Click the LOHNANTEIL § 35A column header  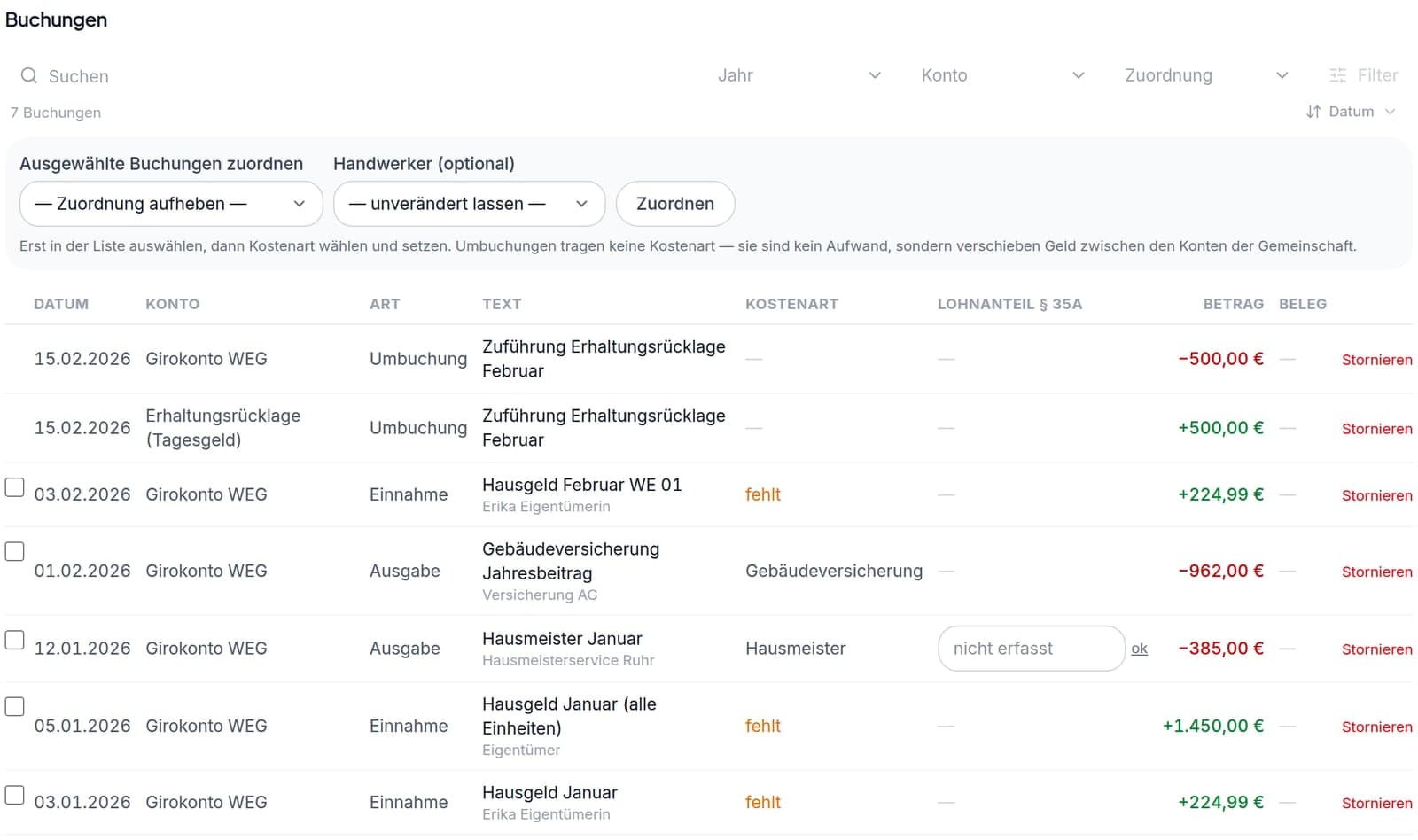pyautogui.click(x=1009, y=304)
